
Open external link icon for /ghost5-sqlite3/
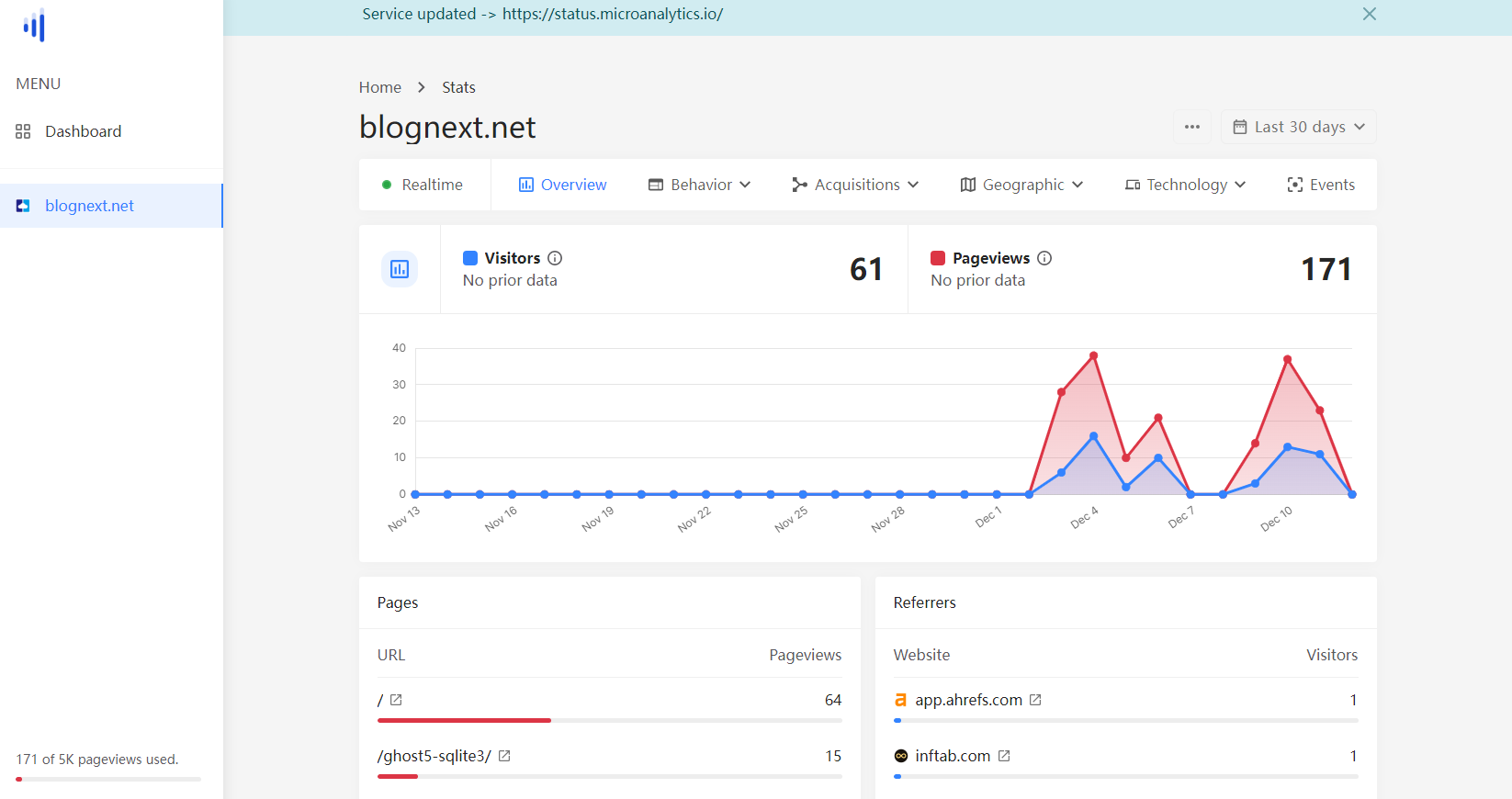(504, 756)
